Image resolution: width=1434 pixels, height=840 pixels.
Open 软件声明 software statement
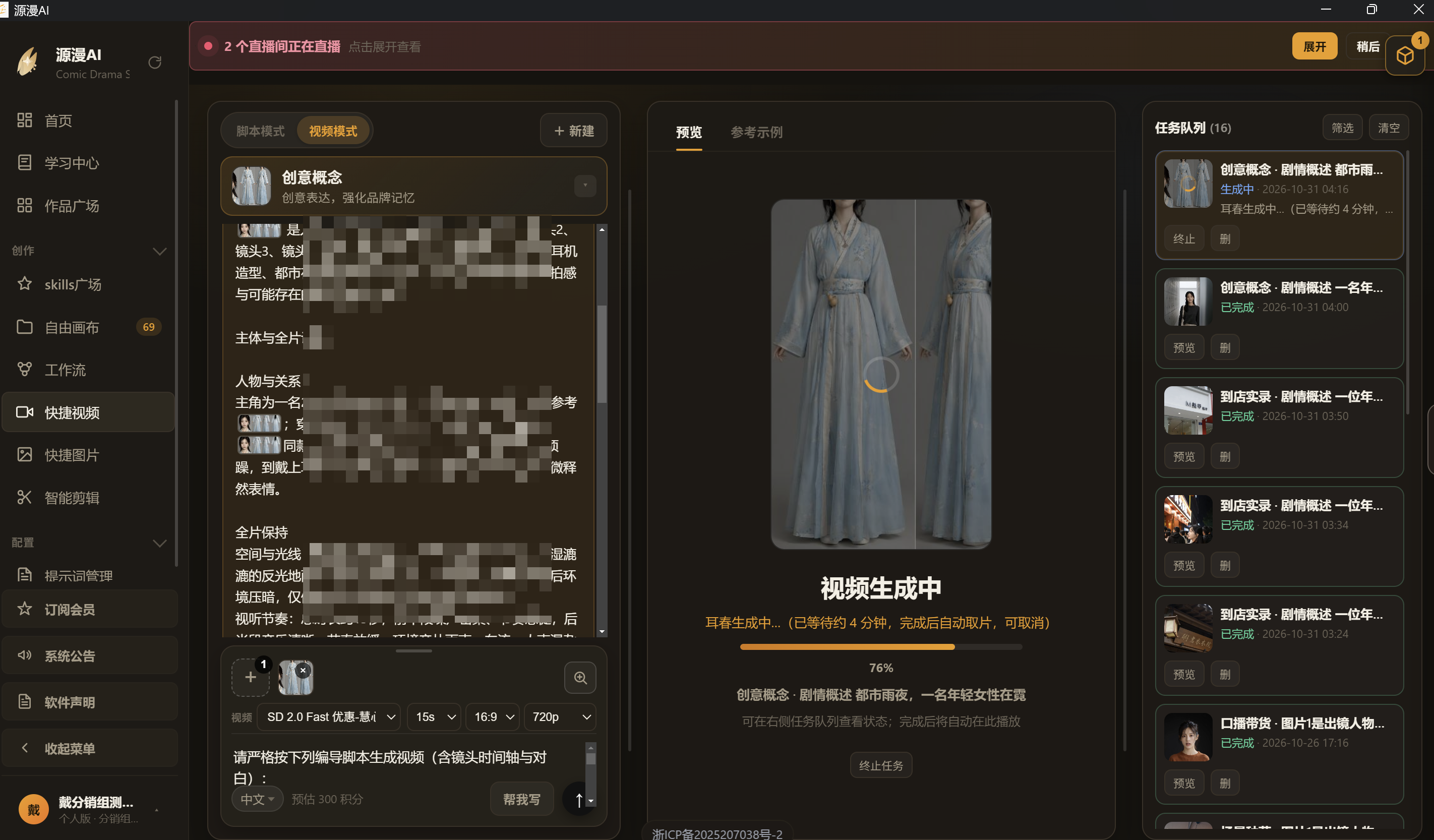(90, 702)
